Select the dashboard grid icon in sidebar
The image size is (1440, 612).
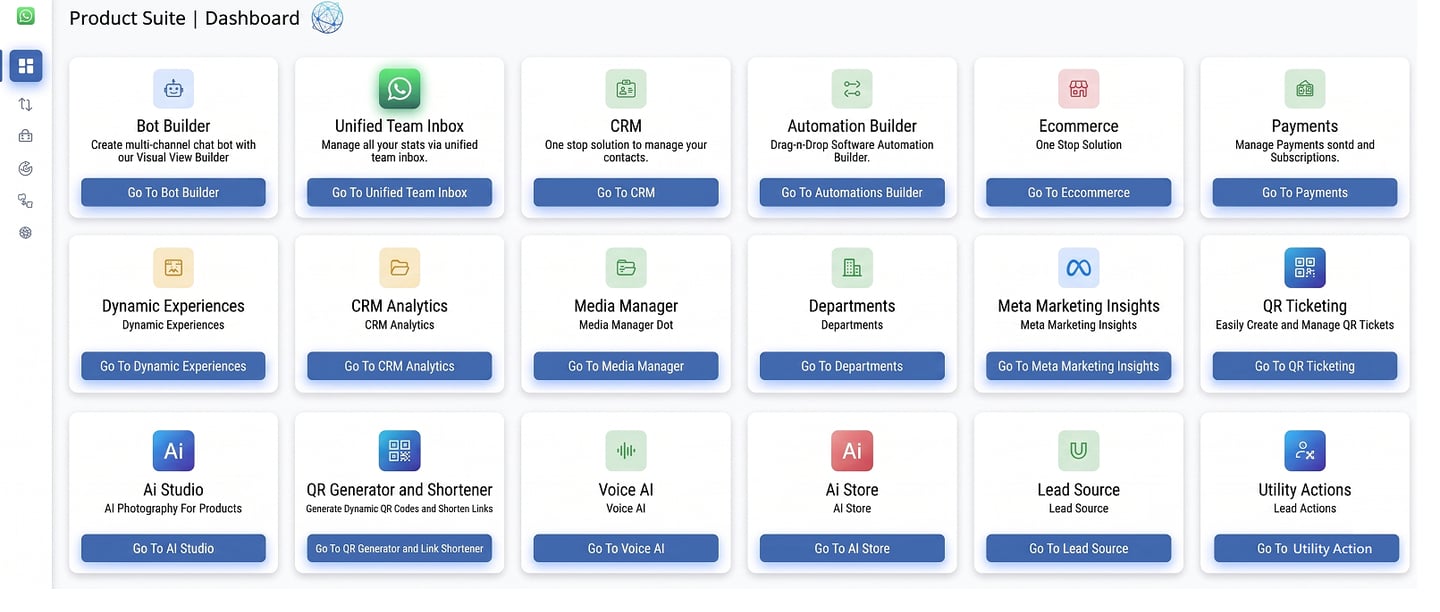point(26,66)
